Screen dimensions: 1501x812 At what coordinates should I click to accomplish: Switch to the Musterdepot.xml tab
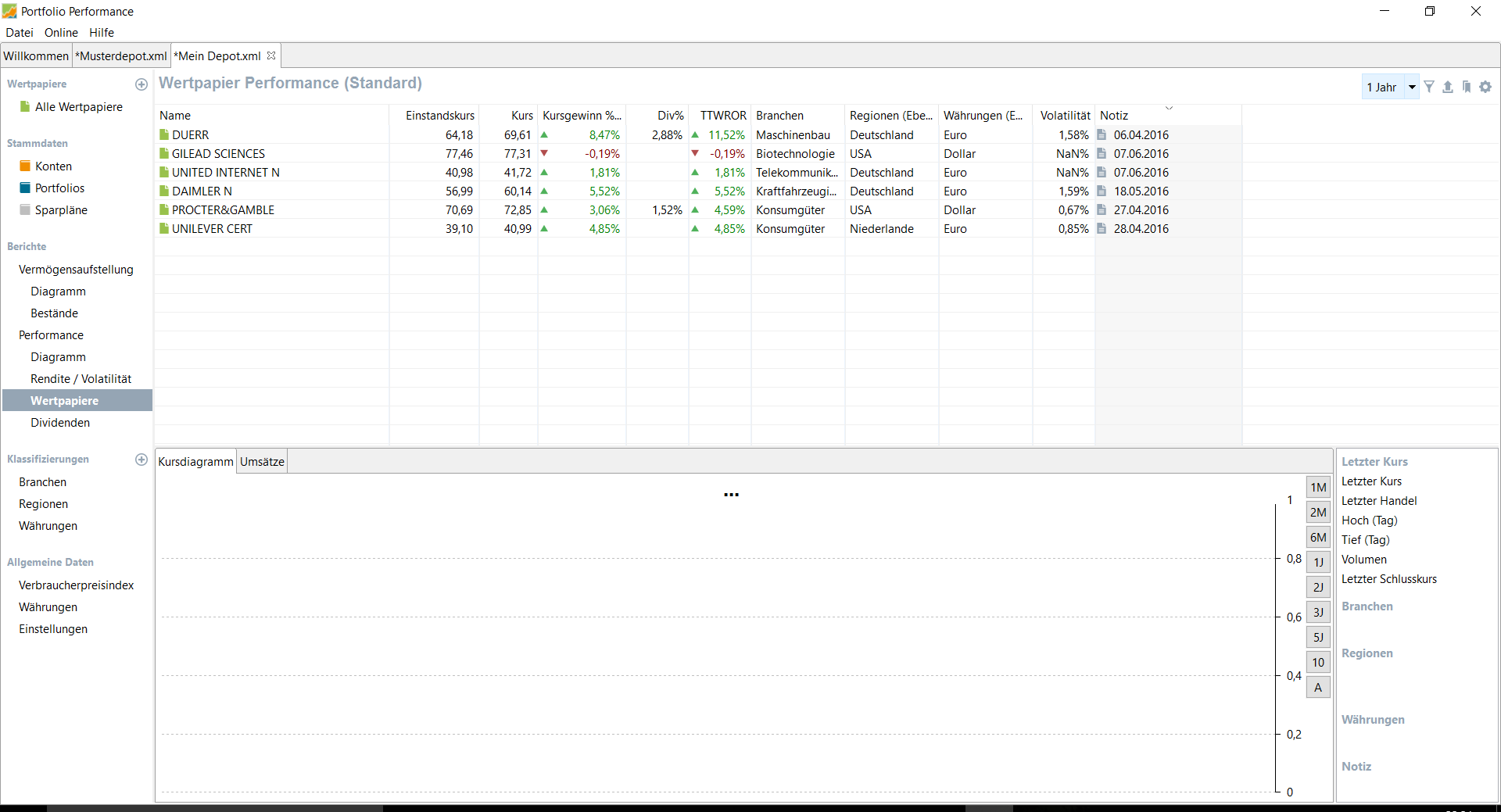click(x=121, y=55)
